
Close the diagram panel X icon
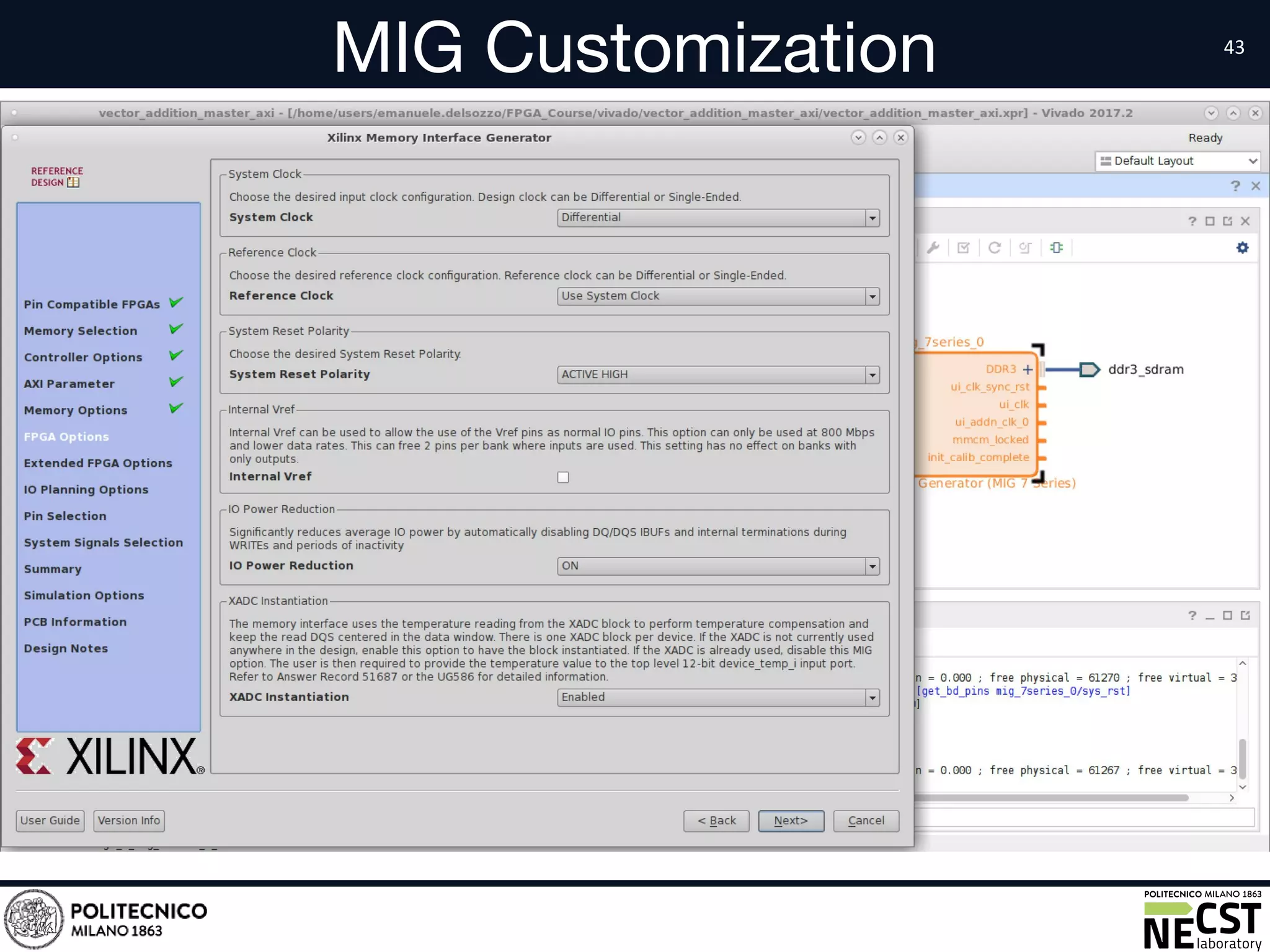pyautogui.click(x=1245, y=221)
